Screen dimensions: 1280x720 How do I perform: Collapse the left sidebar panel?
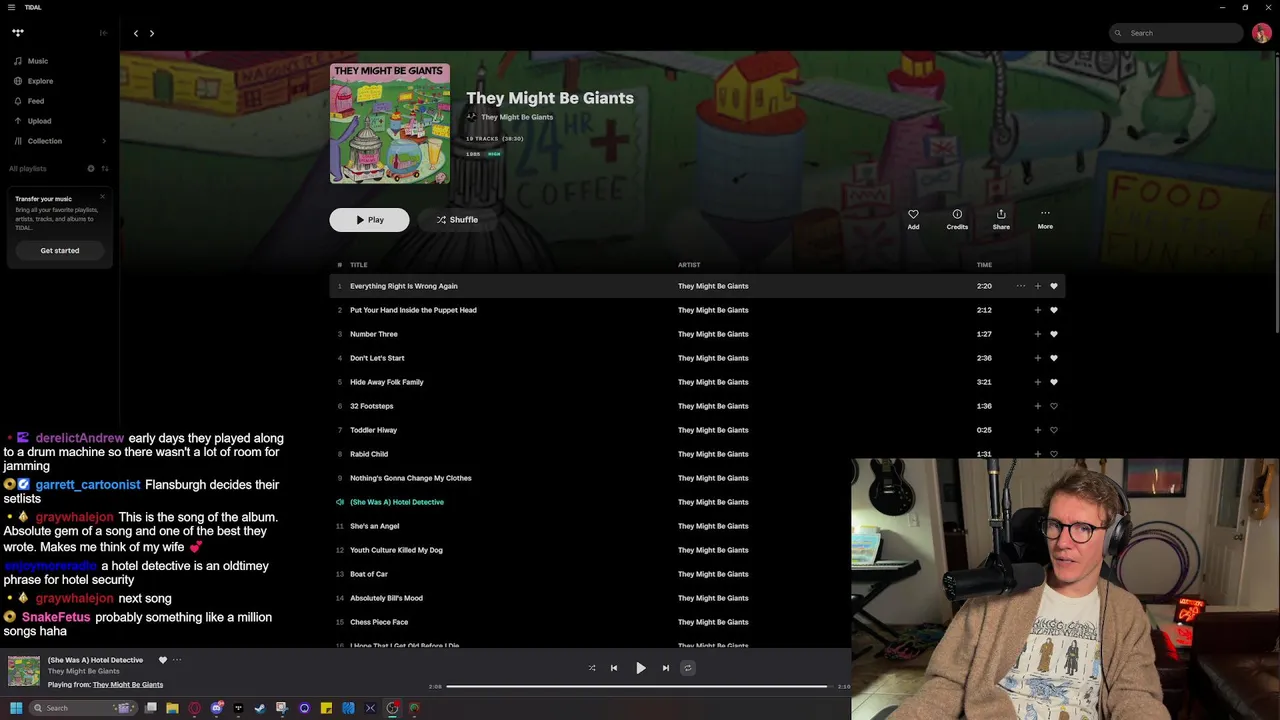coord(103,33)
